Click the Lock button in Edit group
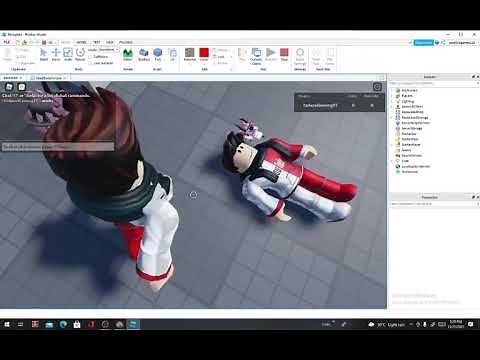Screen dimensions: 480x360 (220, 57)
